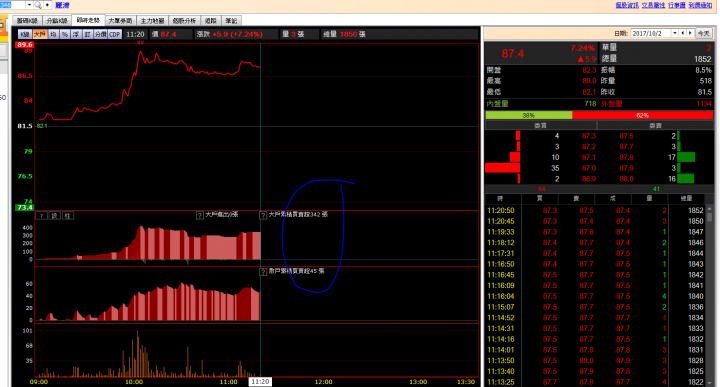720x387 pixels.
Task: Click the magnifier search icon beside stock code
Action: (38, 5)
